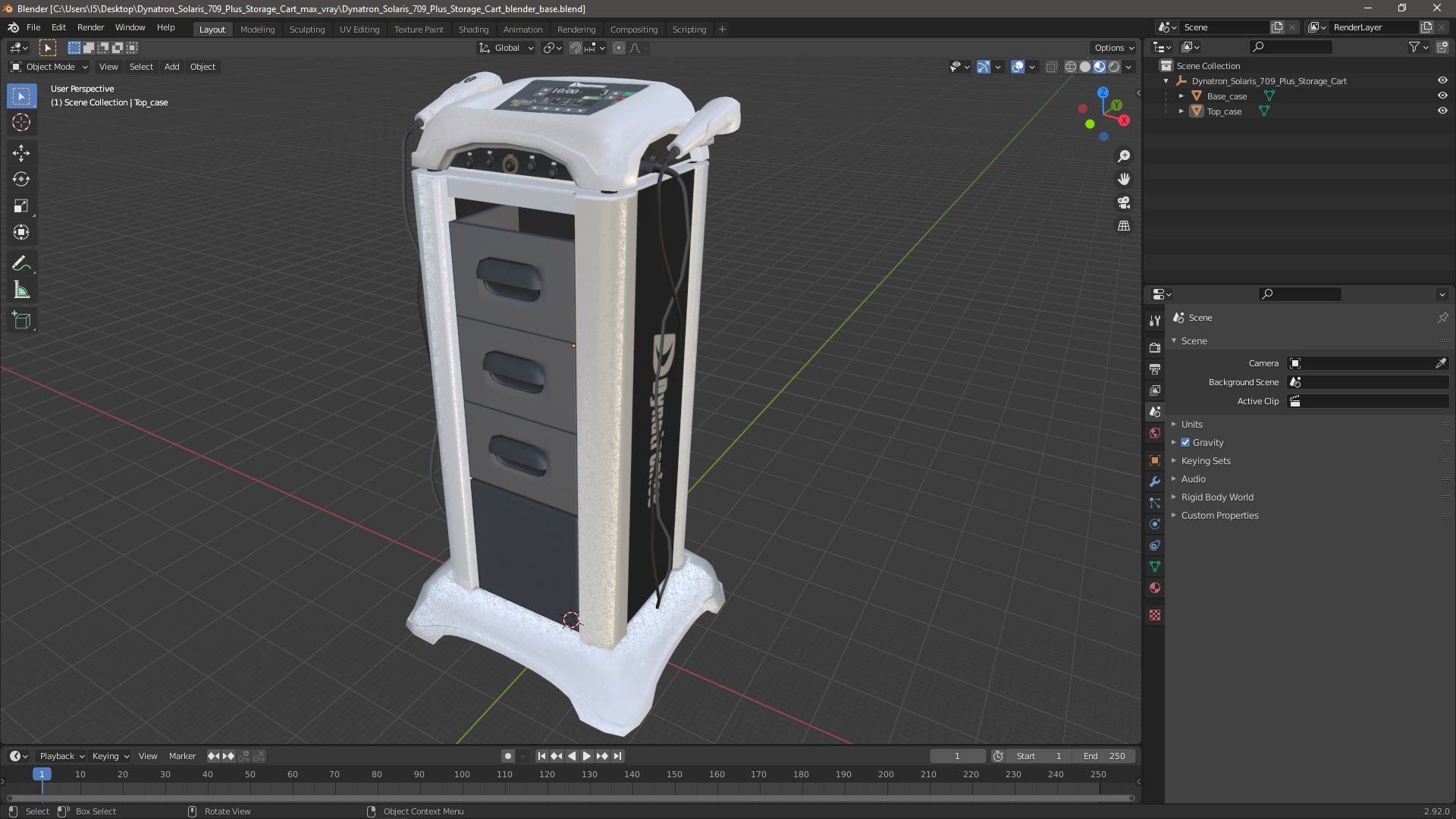Collapse the Dynatron_Solaris_709_Plus_Storage_Cart collection
Viewport: 1456px width, 819px height.
(x=1166, y=81)
